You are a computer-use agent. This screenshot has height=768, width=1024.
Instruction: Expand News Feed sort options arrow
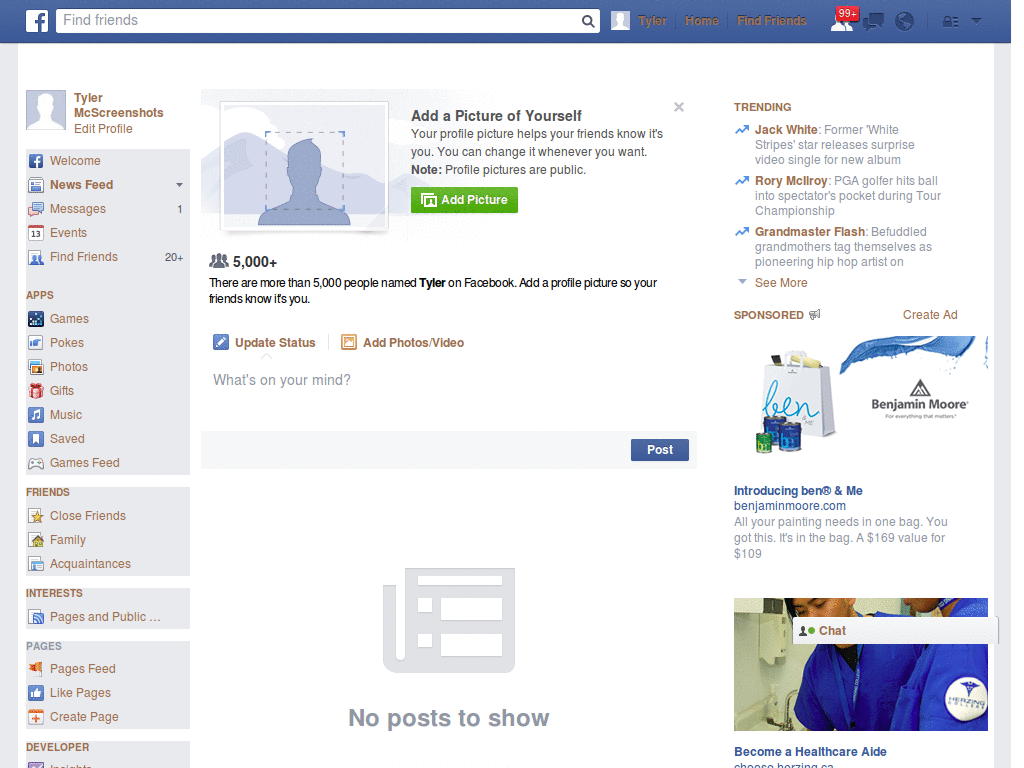click(x=179, y=185)
